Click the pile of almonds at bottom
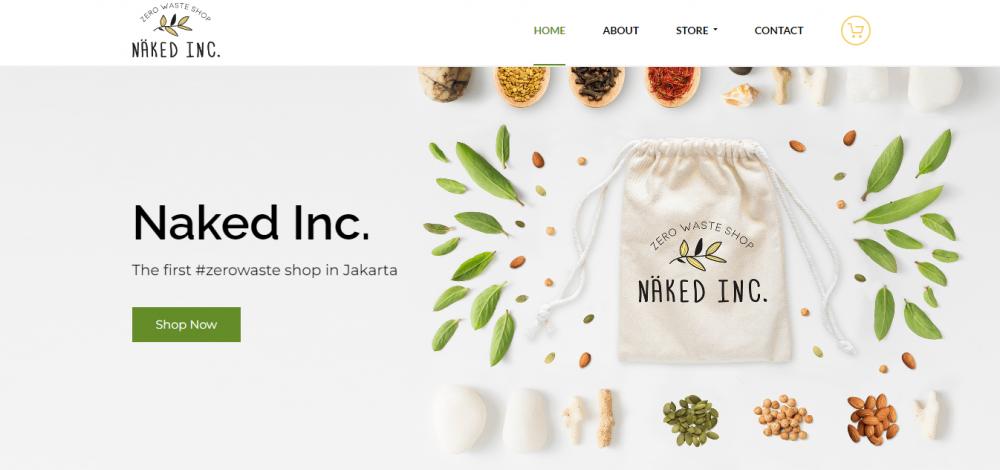 (872, 419)
